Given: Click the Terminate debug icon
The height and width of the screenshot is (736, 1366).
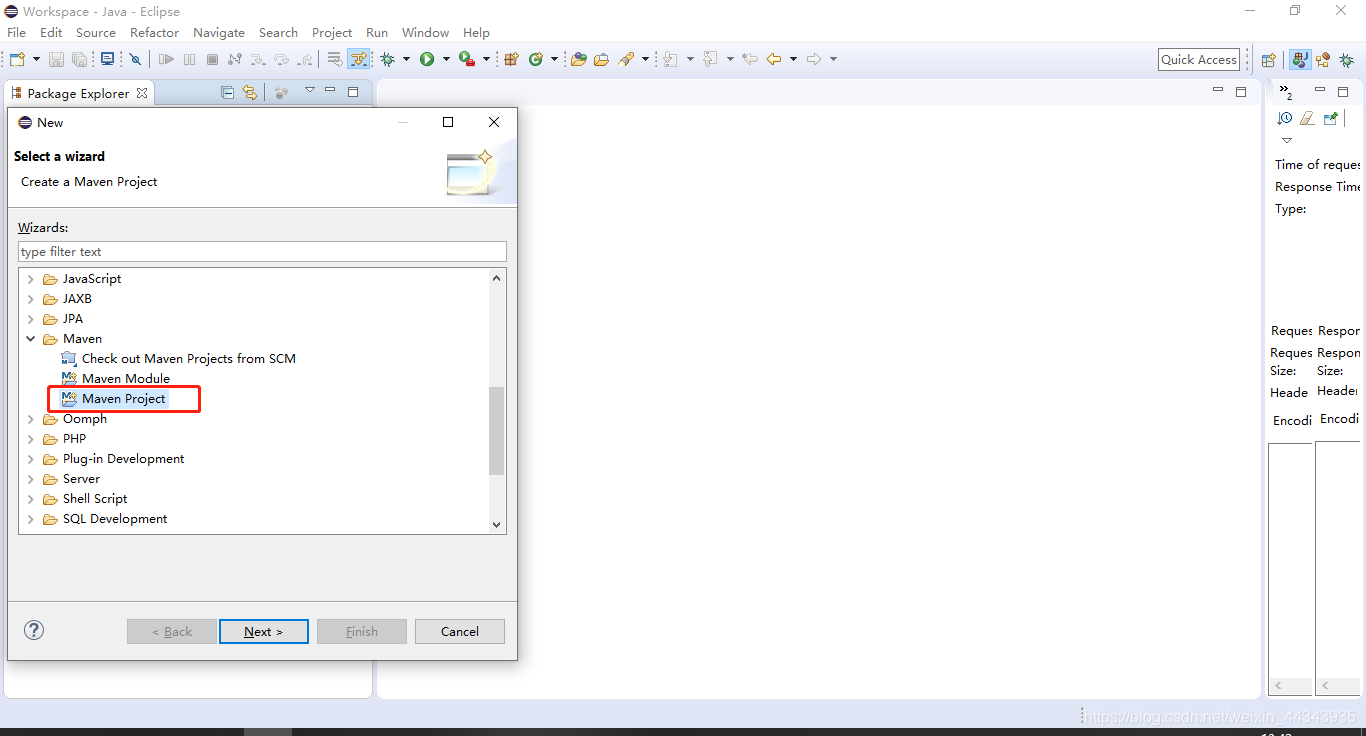Looking at the screenshot, I should [212, 60].
